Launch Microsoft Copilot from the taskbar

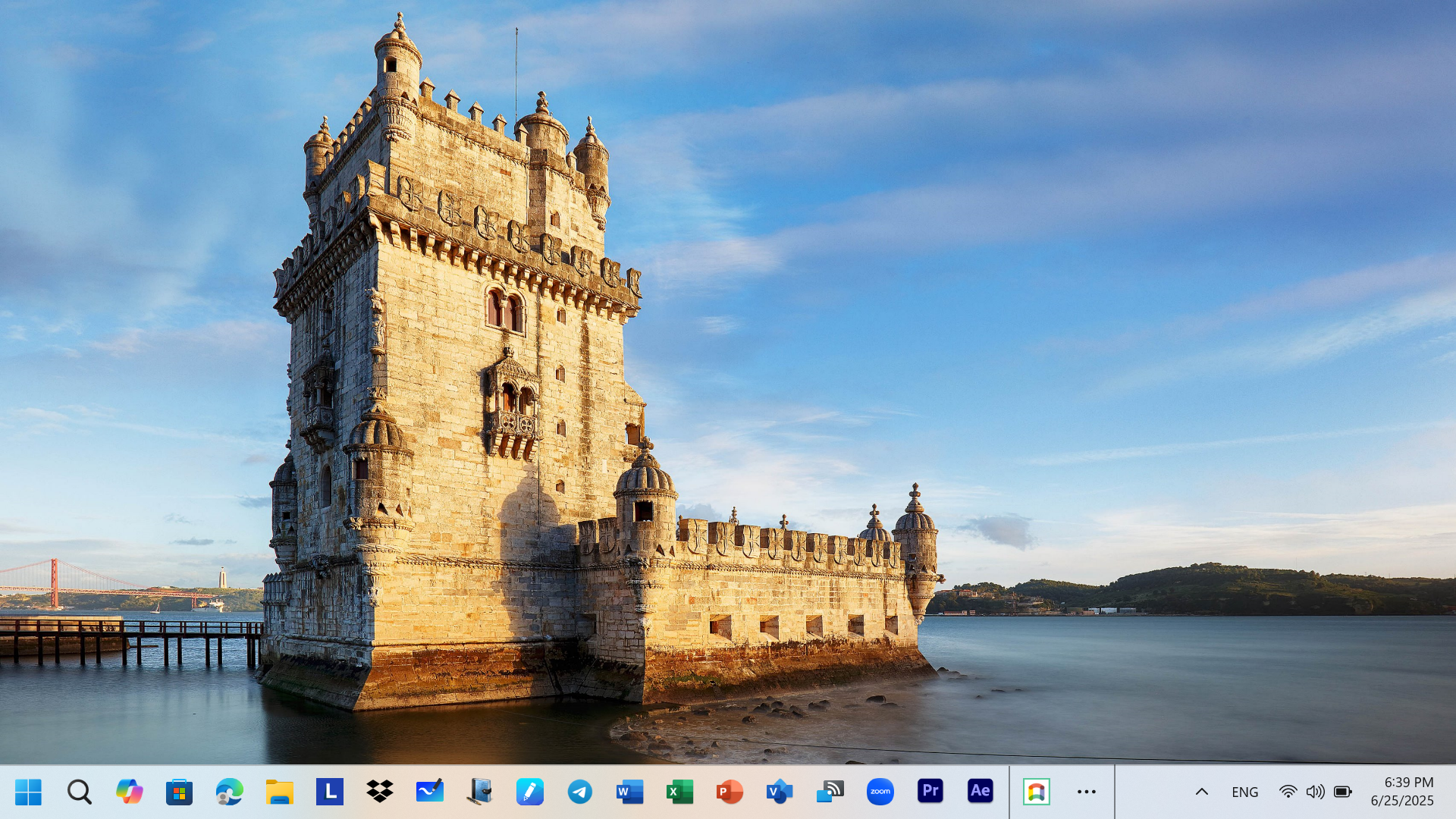click(129, 792)
